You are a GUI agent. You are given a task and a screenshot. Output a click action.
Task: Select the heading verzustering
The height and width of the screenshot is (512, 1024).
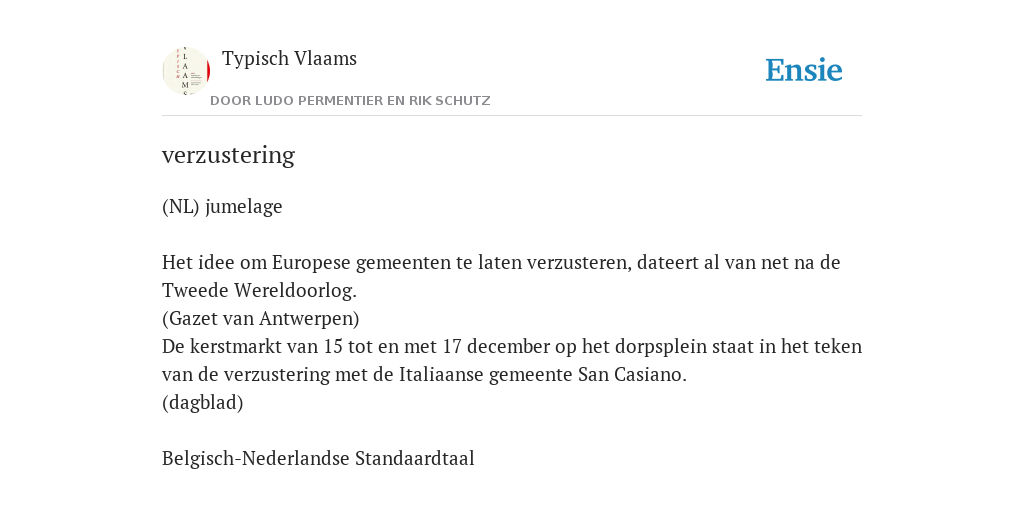[x=229, y=155]
